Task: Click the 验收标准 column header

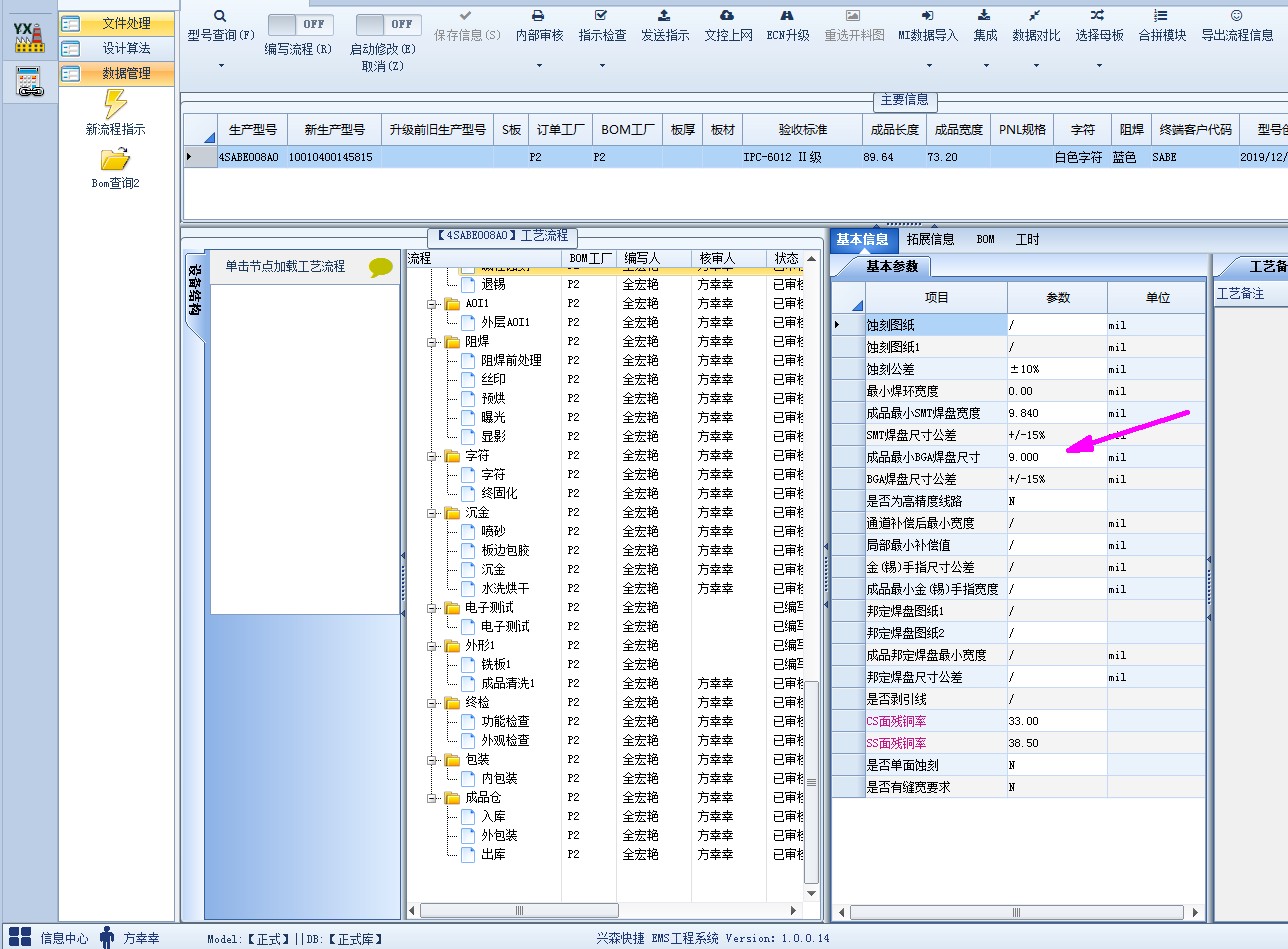Action: (802, 130)
